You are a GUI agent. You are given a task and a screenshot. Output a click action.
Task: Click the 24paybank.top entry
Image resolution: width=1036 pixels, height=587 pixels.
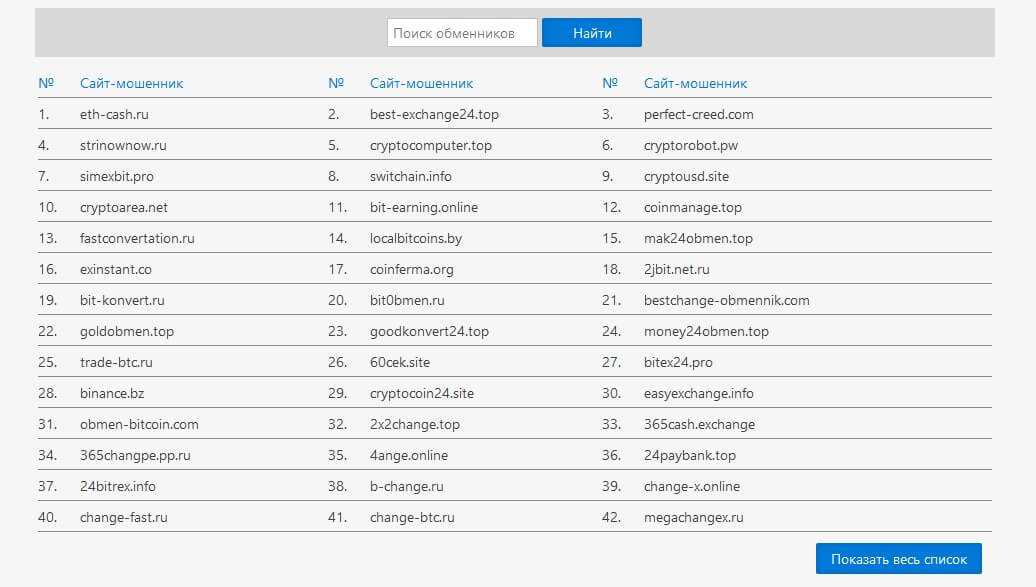689,456
